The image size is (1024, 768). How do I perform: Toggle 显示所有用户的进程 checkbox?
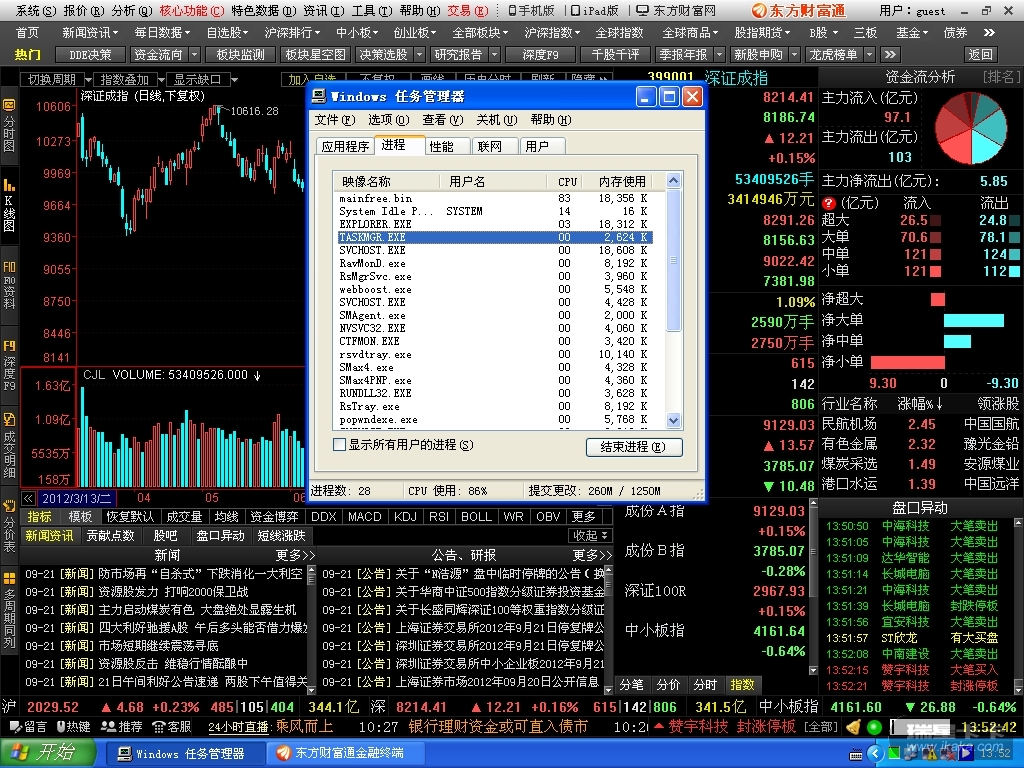pyautogui.click(x=339, y=445)
